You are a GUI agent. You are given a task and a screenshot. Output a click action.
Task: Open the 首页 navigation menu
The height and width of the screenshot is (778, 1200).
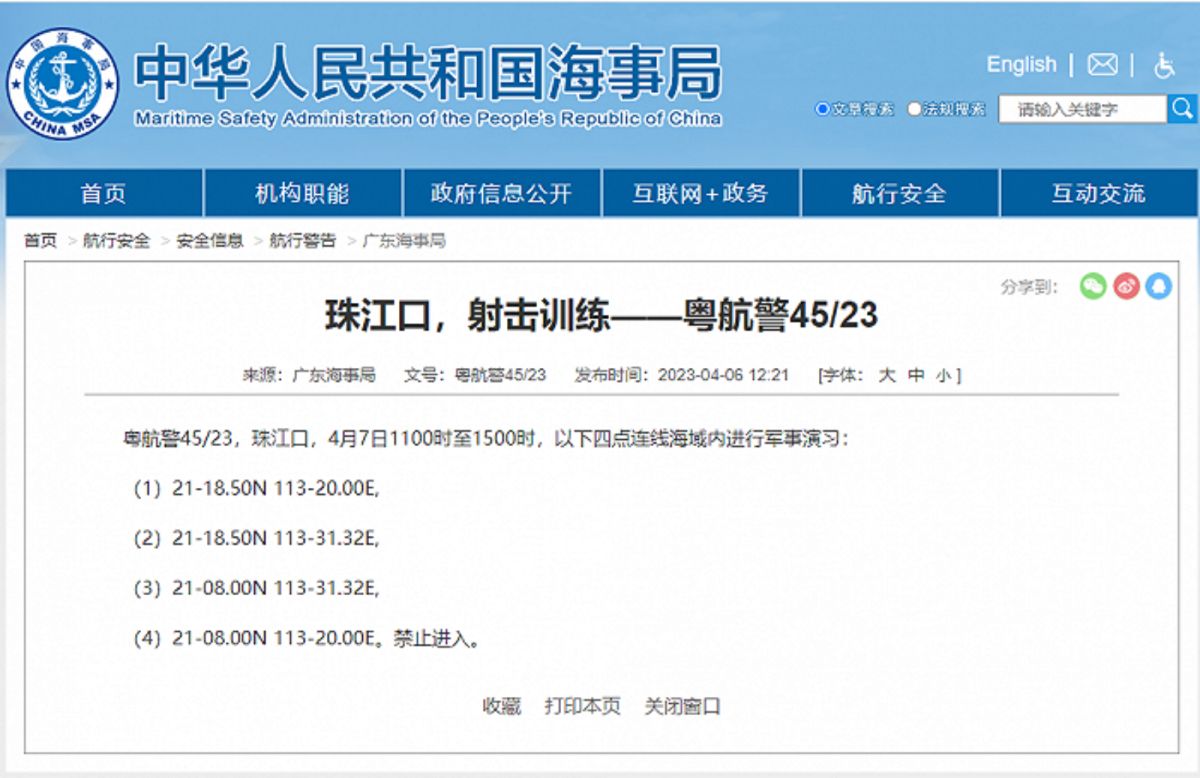[x=104, y=194]
